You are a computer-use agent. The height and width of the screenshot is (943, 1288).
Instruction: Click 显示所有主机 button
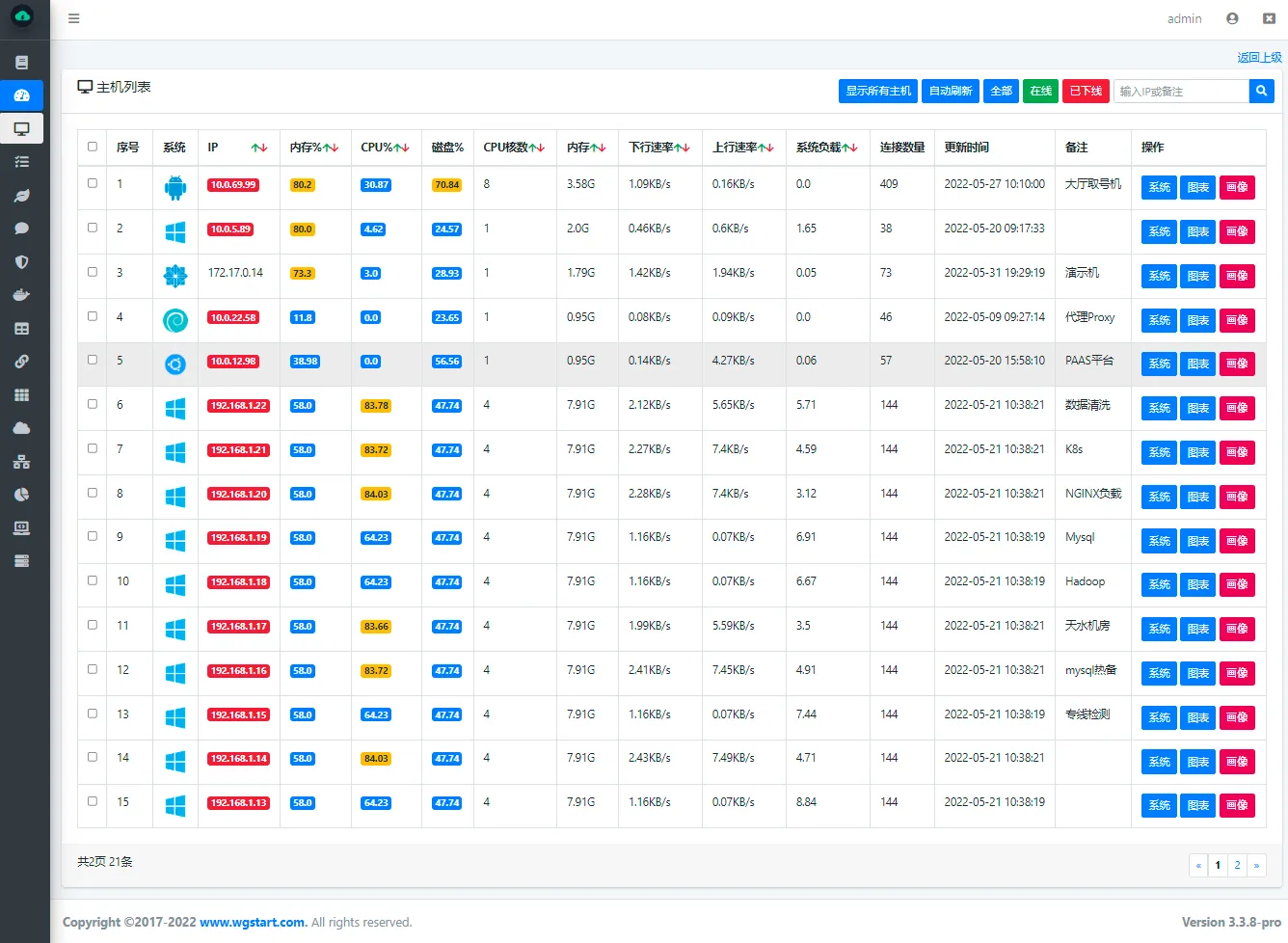[878, 91]
